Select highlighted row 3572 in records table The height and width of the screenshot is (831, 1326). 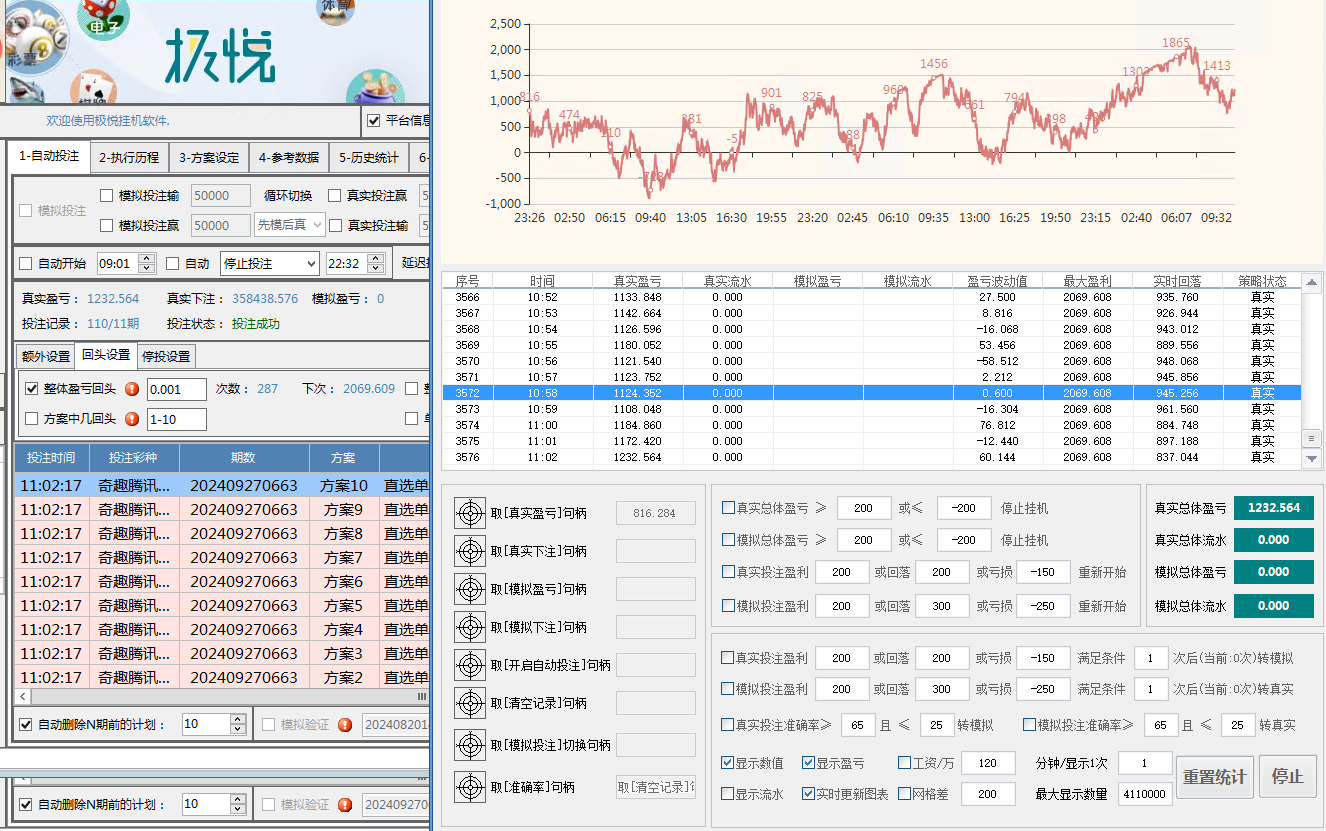pyautogui.click(x=872, y=393)
